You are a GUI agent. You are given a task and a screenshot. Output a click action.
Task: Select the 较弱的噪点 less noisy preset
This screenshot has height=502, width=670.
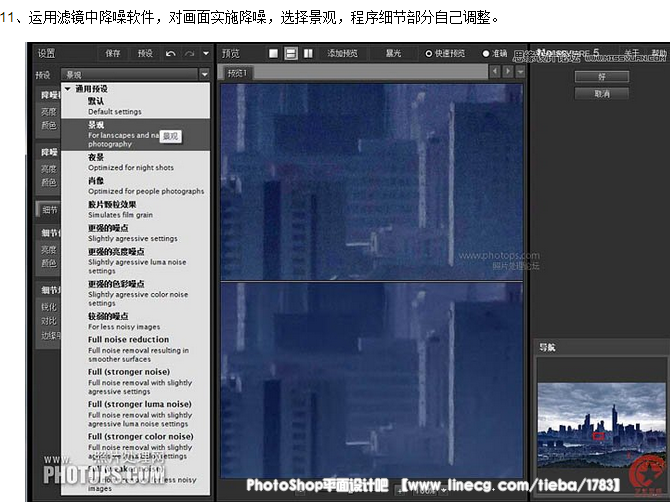[135, 321]
